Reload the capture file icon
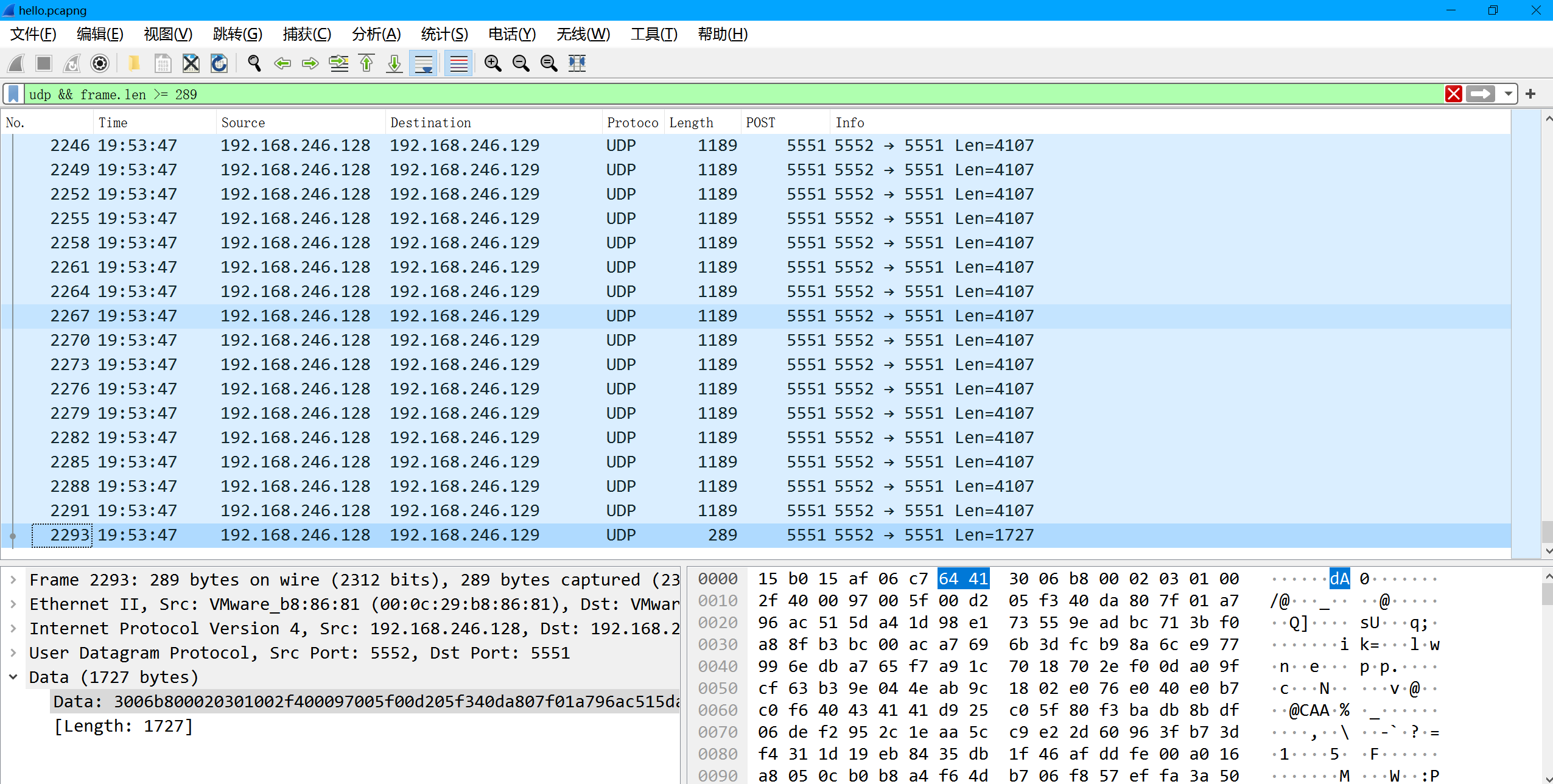This screenshot has height=784, width=1553. pyautogui.click(x=219, y=63)
